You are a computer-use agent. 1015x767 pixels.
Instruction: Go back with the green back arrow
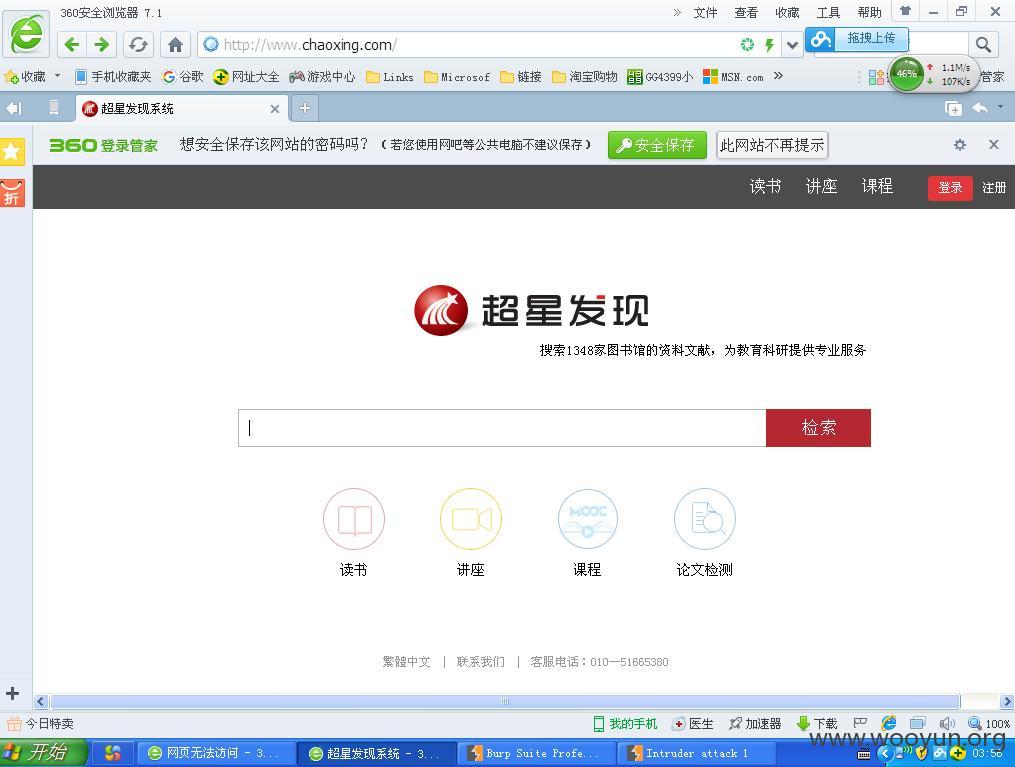pos(72,45)
